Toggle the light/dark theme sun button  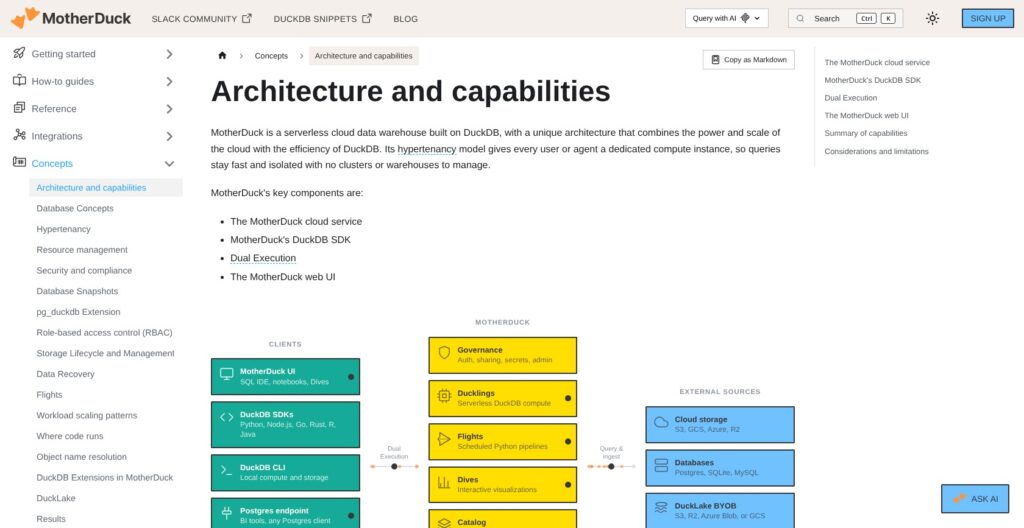933,18
